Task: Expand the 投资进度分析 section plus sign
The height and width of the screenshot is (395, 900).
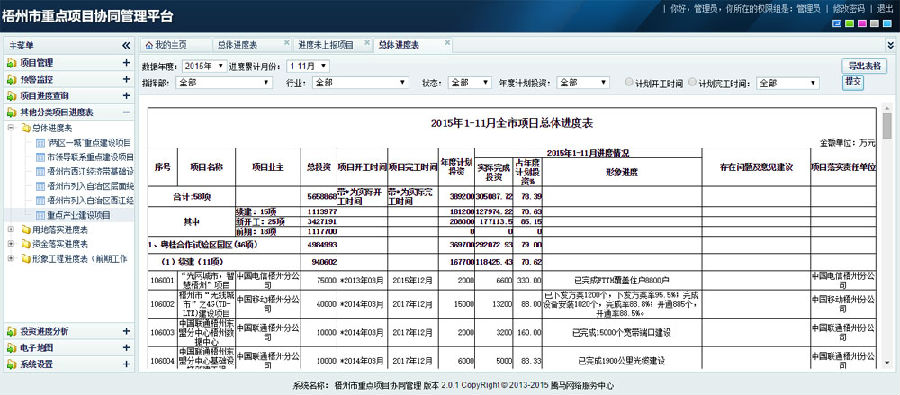Action: 126,331
